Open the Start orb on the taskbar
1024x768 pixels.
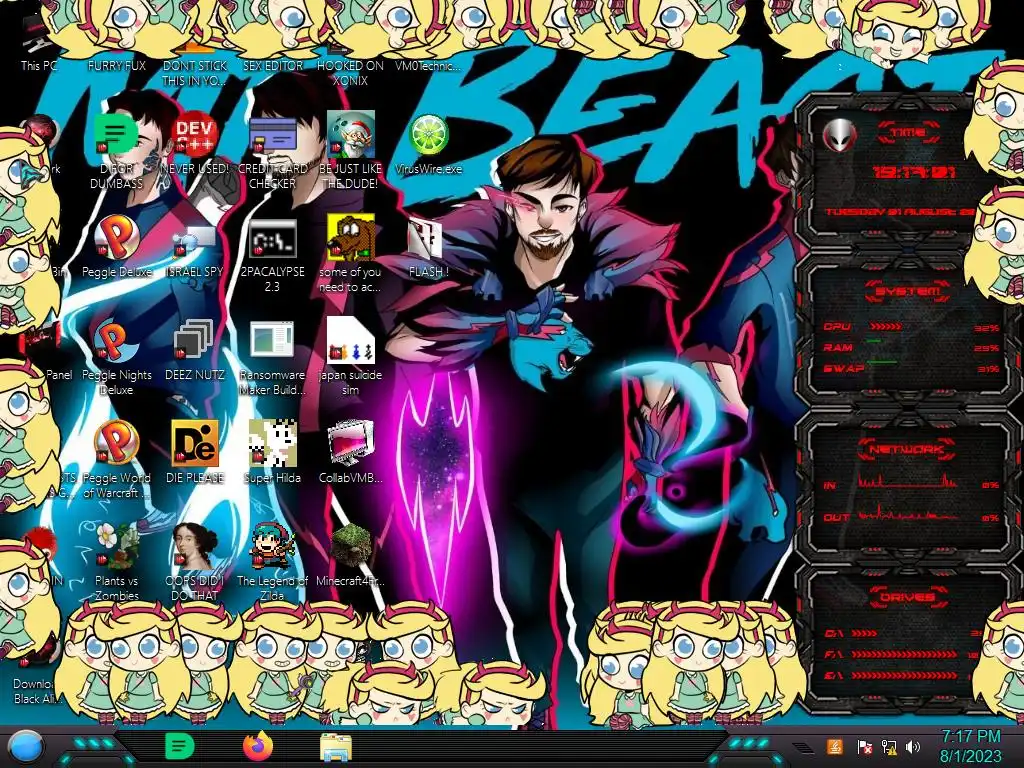click(25, 746)
